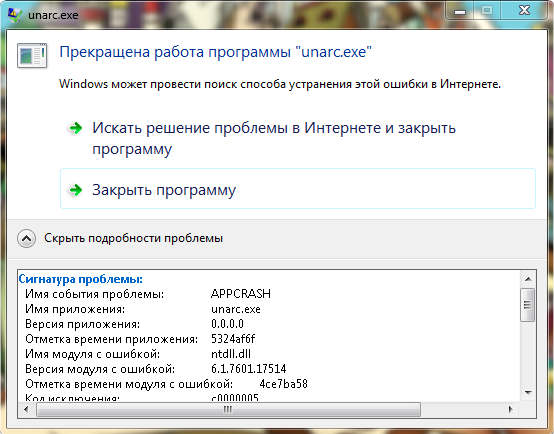Click the vertical scrollbar down arrow
The width and height of the screenshot is (554, 434).
tap(528, 392)
